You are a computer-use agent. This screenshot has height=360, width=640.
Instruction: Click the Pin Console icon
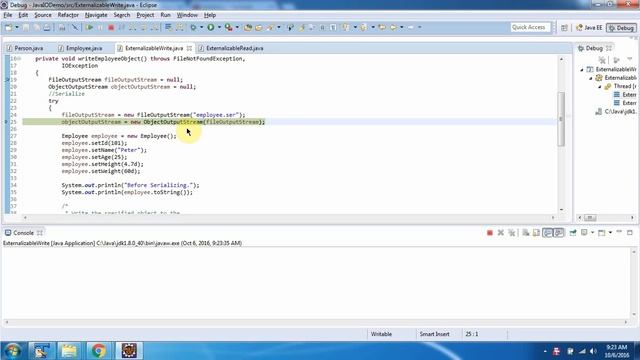(x=573, y=233)
